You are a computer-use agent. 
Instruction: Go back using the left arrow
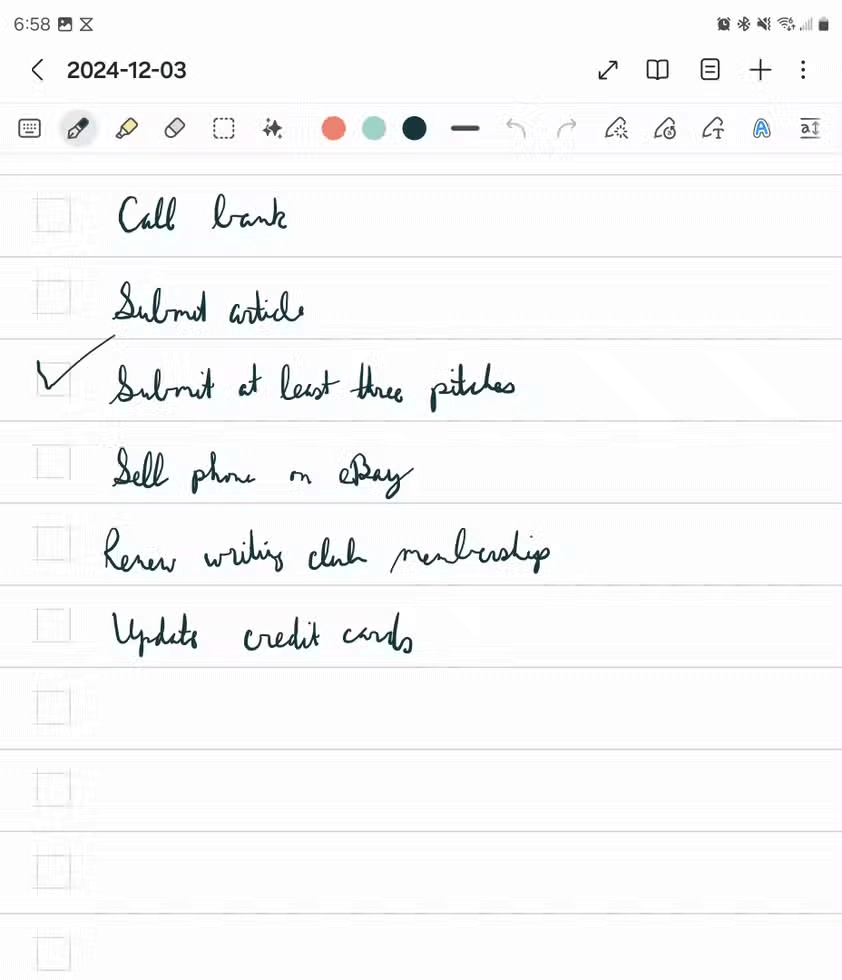(38, 69)
